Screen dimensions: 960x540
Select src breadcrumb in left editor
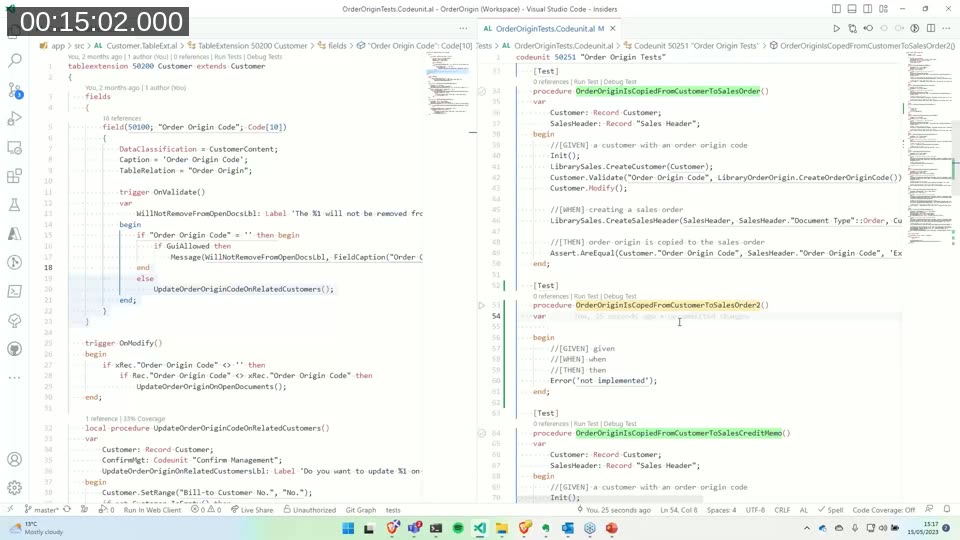(x=79, y=45)
